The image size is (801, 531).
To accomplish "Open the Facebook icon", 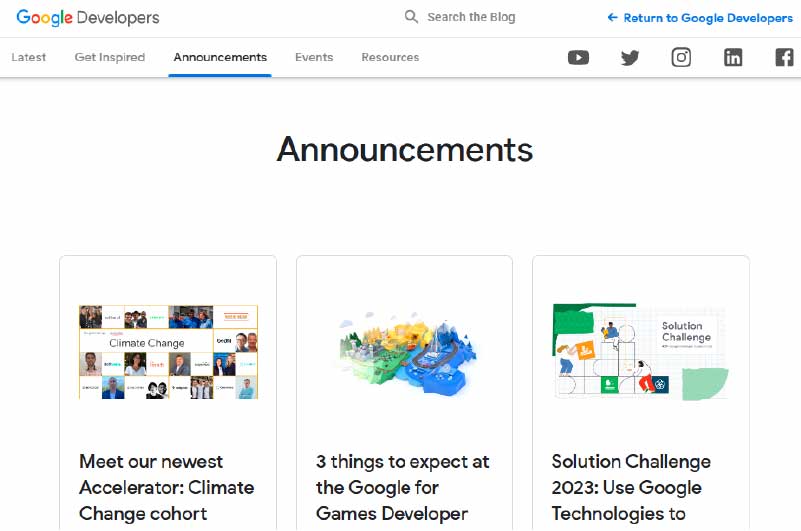I will [x=784, y=57].
